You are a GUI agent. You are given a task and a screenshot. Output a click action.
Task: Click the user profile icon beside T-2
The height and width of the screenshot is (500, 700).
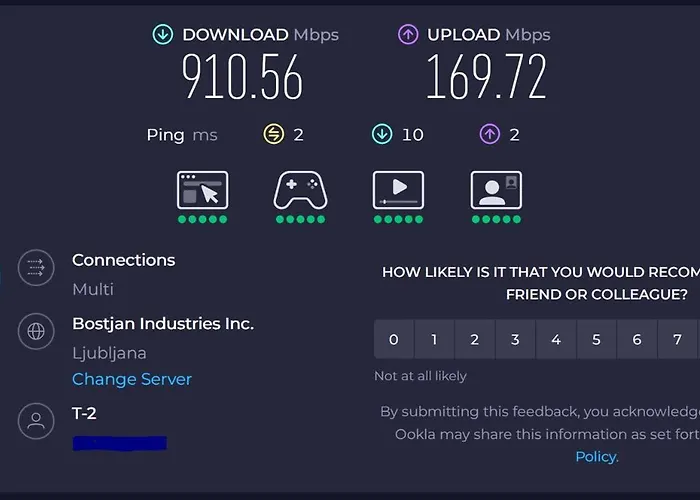pos(37,421)
